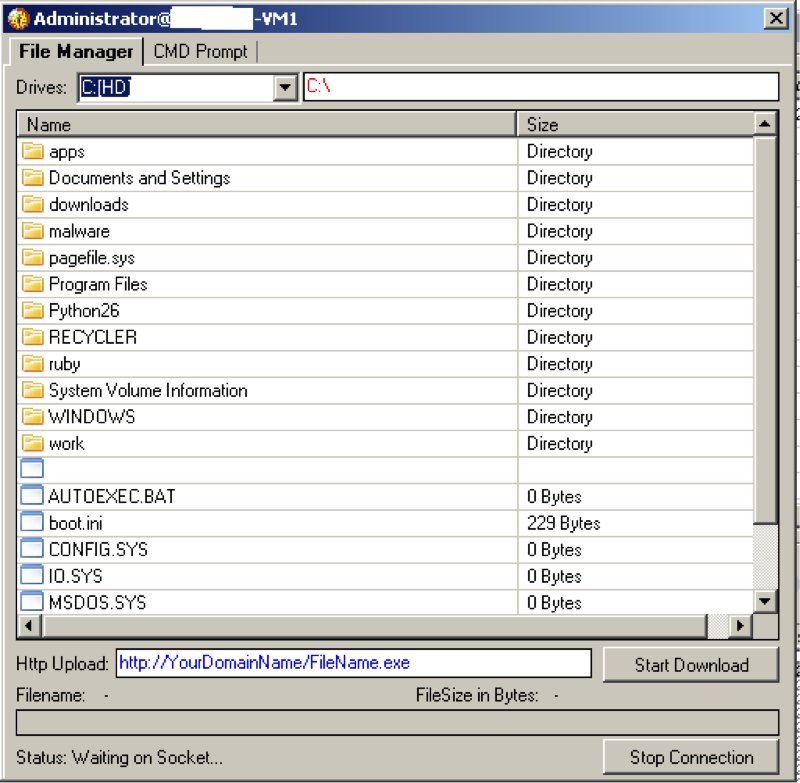Sort files by the Name column header
The image size is (800, 783).
[x=266, y=124]
